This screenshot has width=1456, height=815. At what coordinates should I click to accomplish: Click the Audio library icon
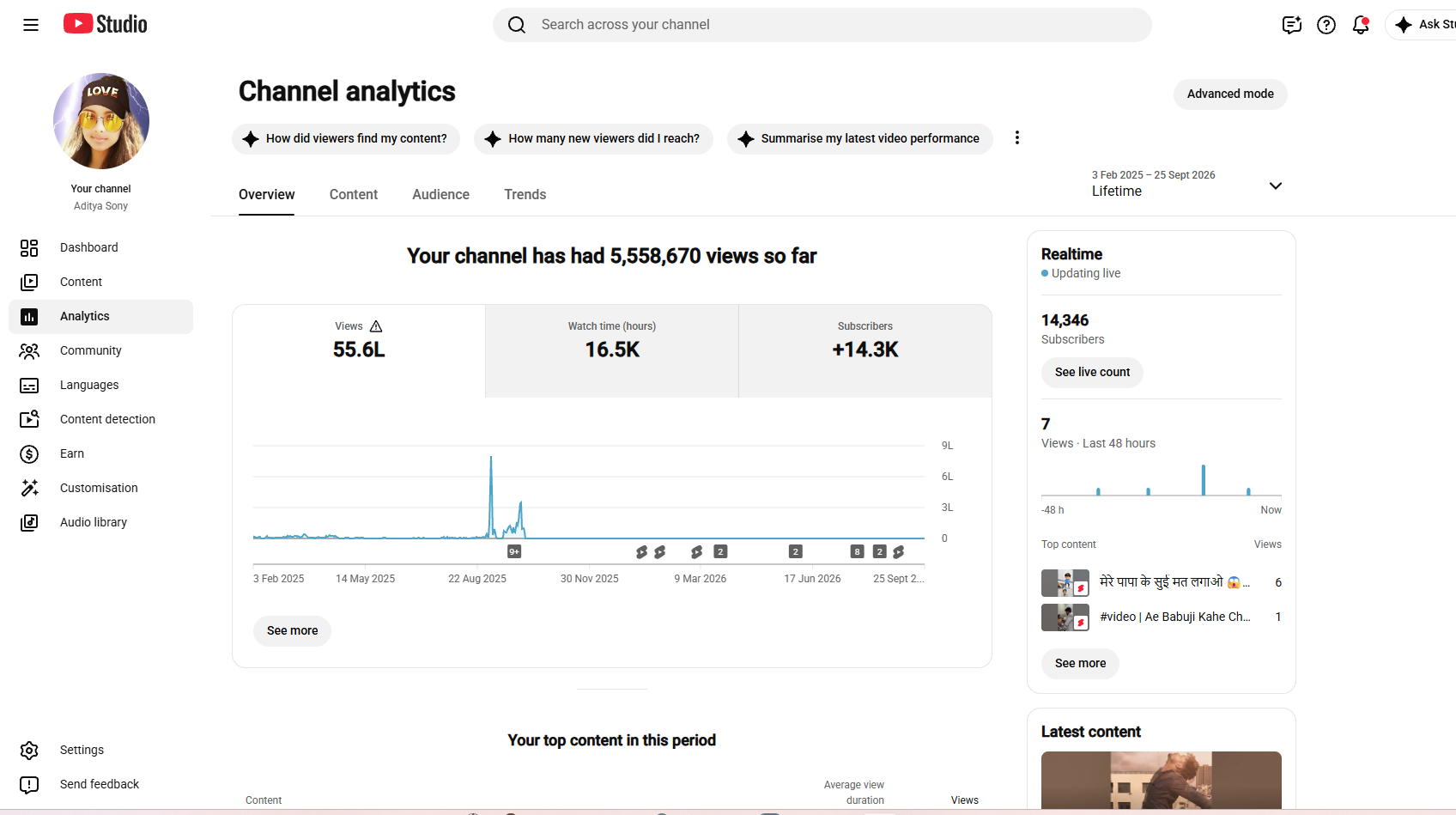[x=29, y=522]
